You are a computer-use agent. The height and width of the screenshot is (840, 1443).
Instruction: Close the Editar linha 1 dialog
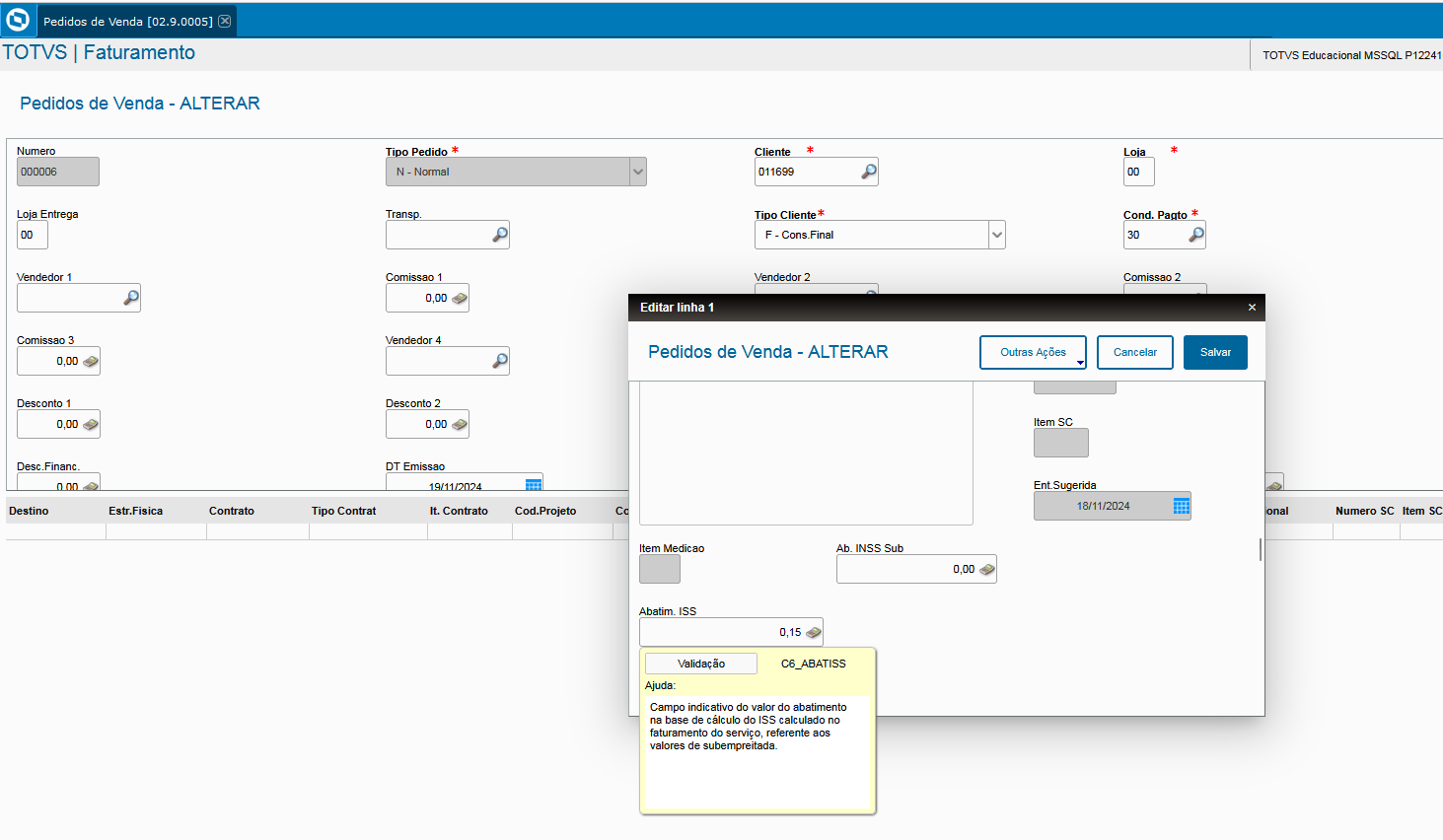[1252, 308]
